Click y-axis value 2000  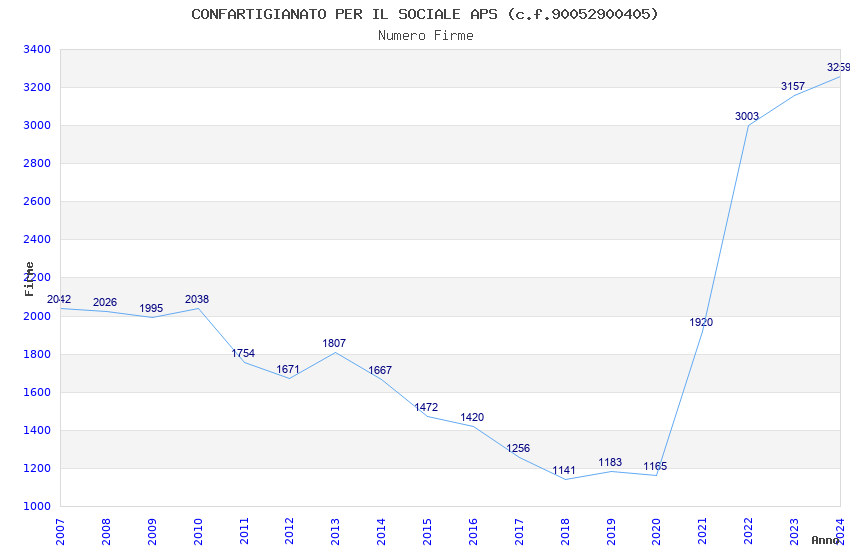(37, 316)
